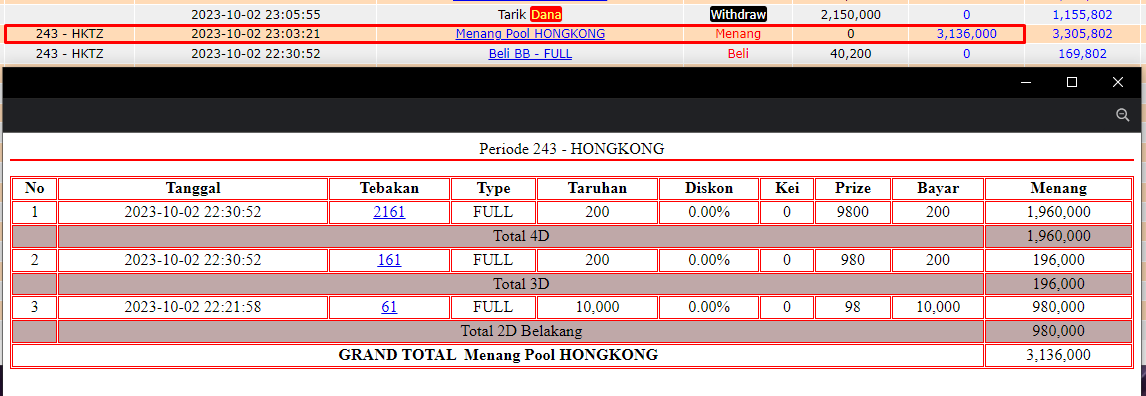Click the GRAND TOTAL Menang Pool HONGKONG label
This screenshot has height=396, width=1146.
click(x=498, y=355)
